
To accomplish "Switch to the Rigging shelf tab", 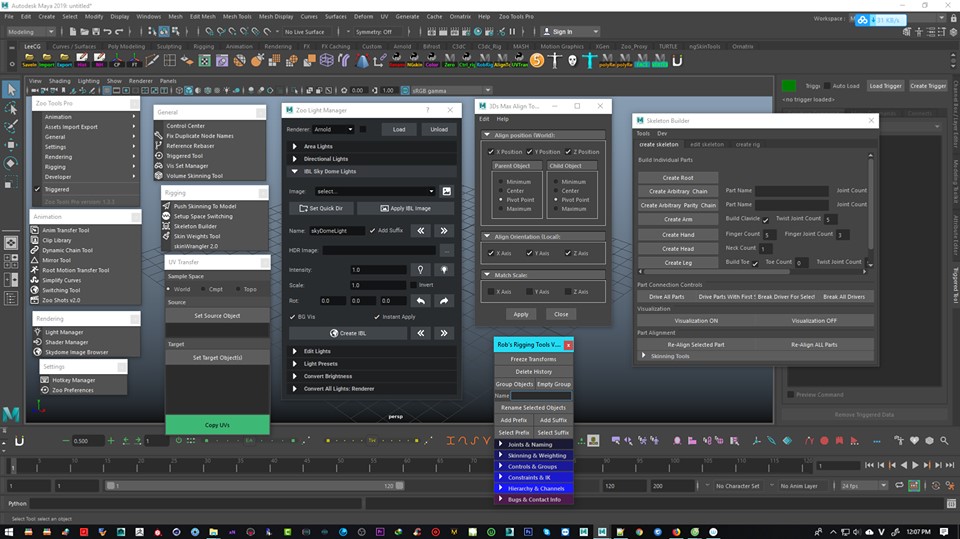I will [x=203, y=47].
